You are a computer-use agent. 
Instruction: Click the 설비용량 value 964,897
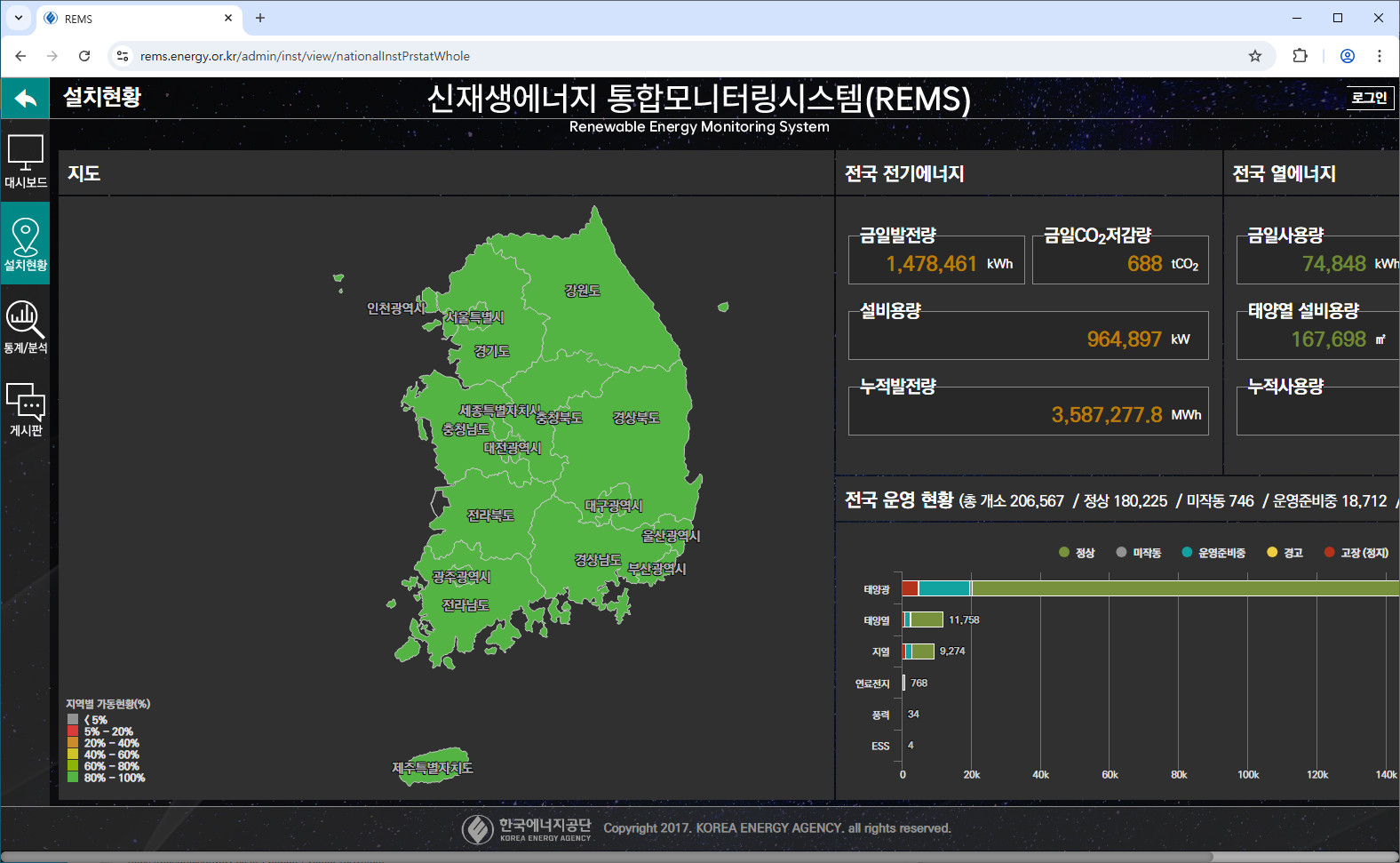click(1125, 340)
